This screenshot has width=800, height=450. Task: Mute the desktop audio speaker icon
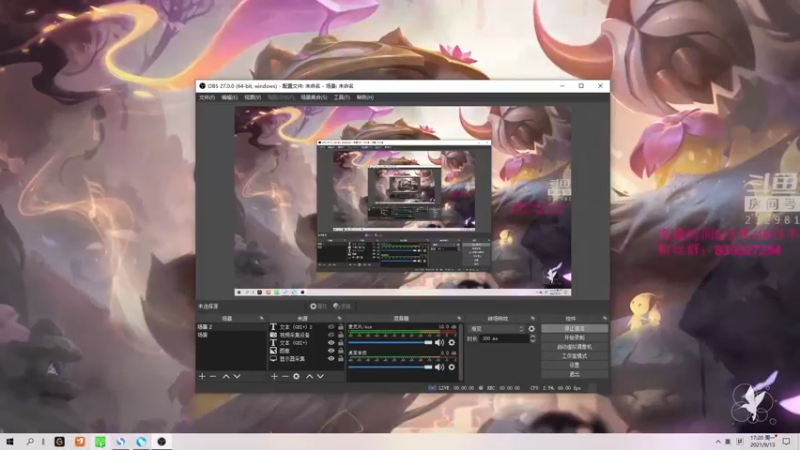pyautogui.click(x=439, y=367)
